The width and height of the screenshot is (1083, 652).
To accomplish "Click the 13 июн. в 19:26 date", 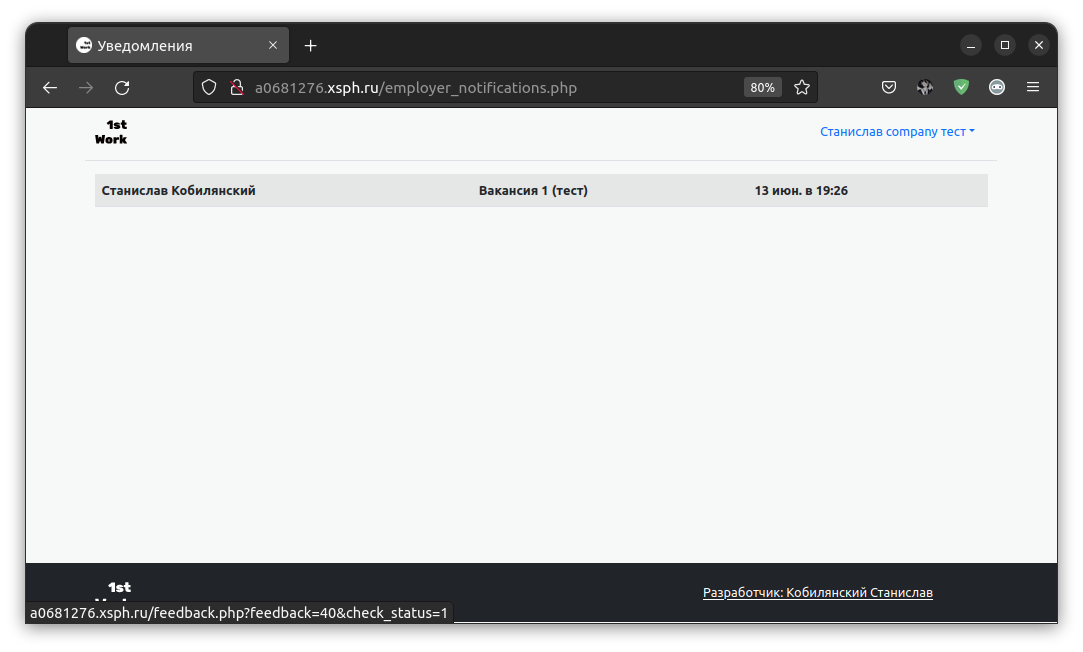I will click(x=801, y=191).
